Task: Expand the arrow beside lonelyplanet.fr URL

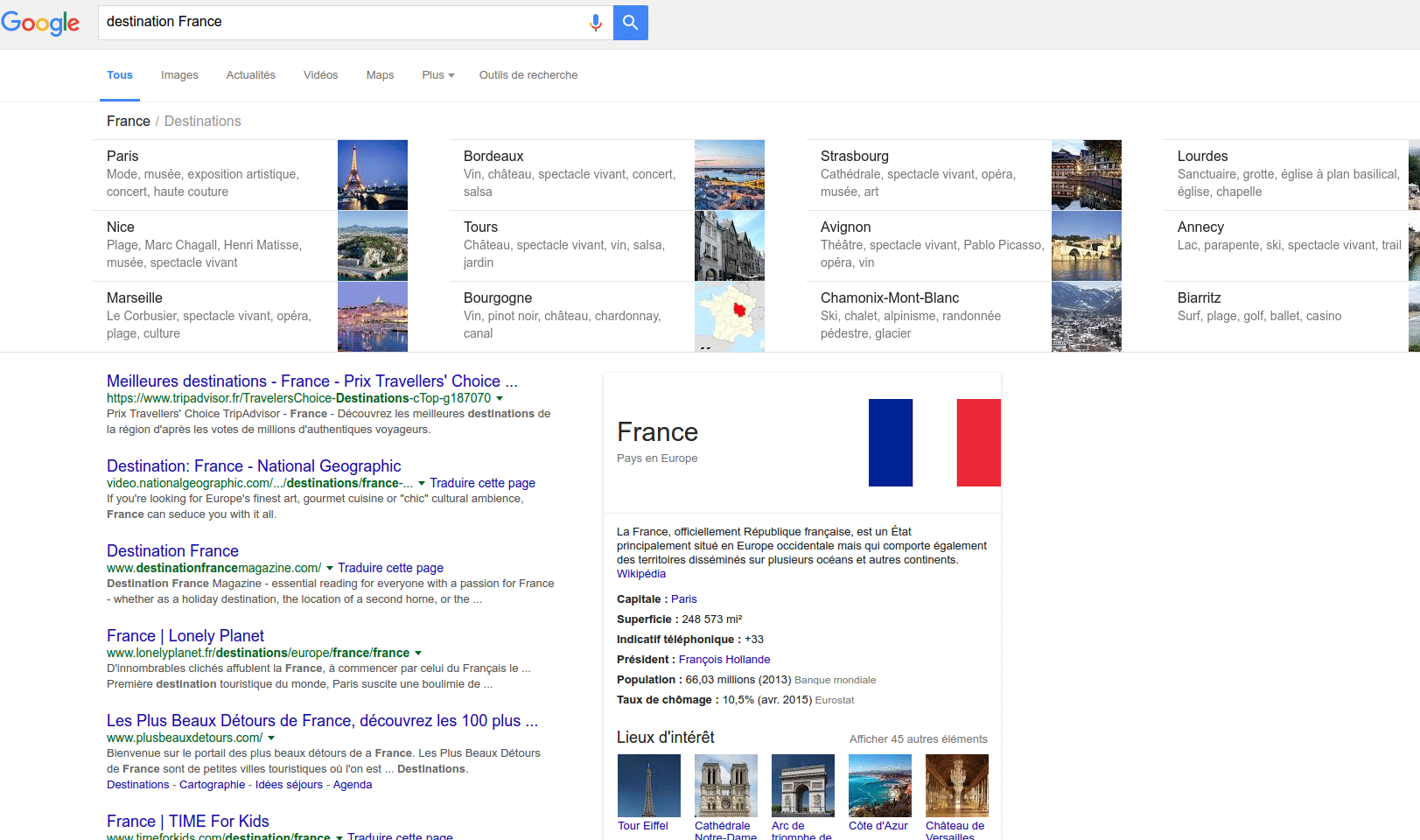Action: pos(418,654)
